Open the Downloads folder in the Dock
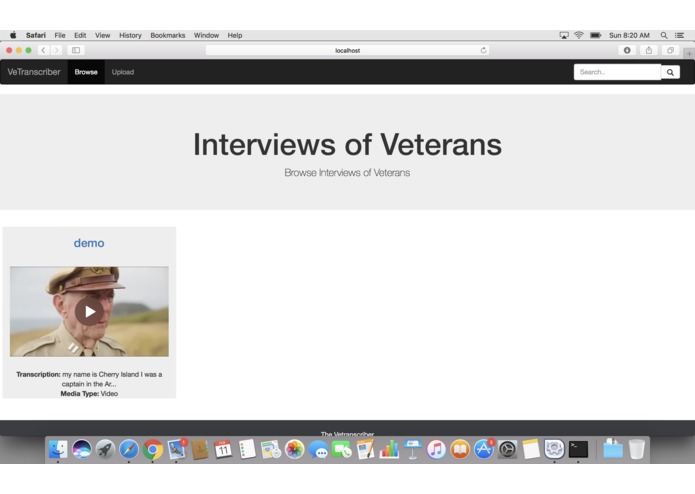Screen dimensions: 695x494 [x=613, y=449]
